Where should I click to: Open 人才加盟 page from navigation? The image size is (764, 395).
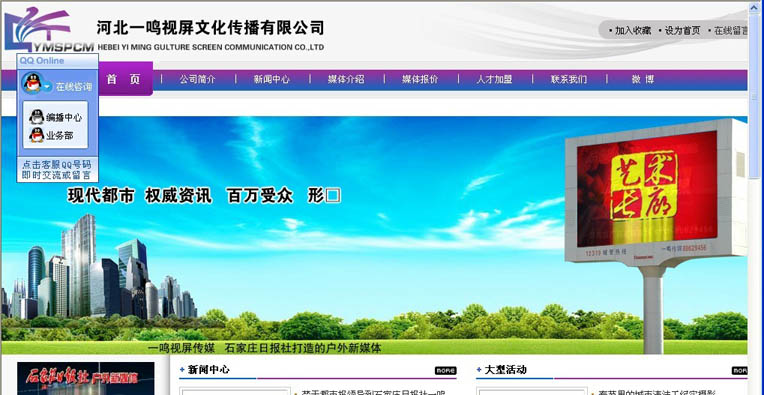pos(494,79)
